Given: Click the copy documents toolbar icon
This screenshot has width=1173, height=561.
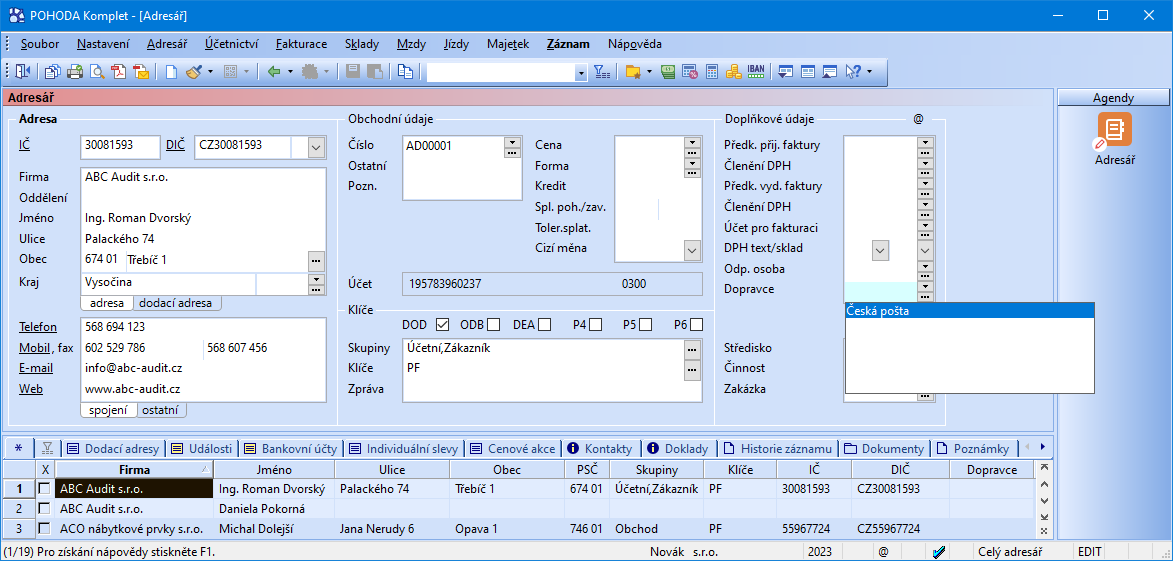Looking at the screenshot, I should (52, 72).
